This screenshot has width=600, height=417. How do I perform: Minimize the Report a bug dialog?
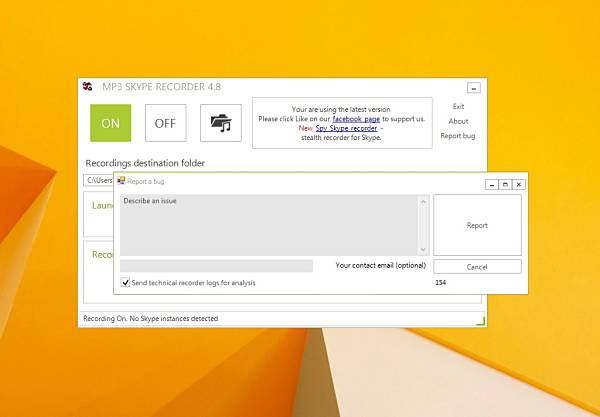pyautogui.click(x=492, y=185)
